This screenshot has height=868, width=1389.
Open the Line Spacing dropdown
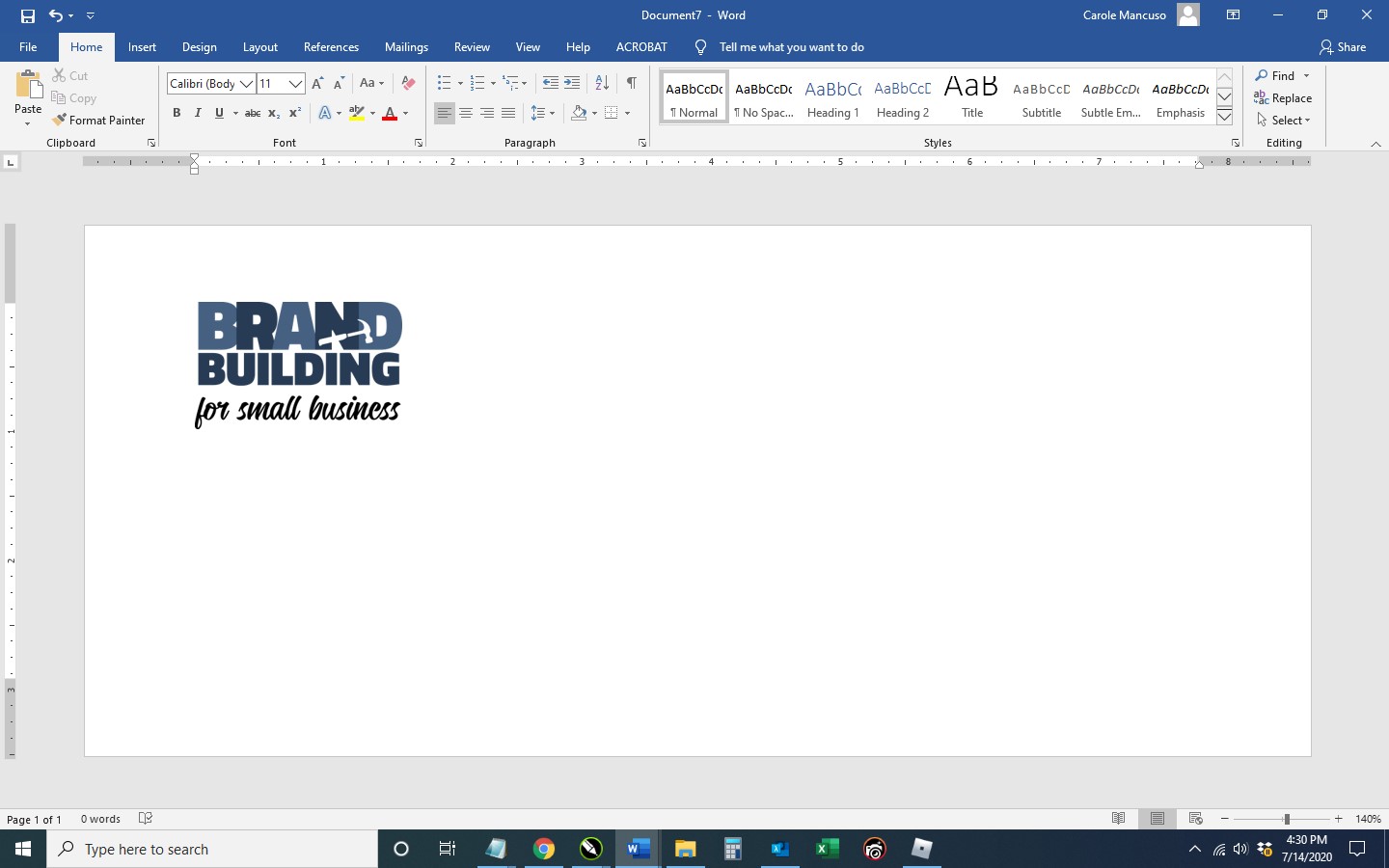click(x=543, y=113)
